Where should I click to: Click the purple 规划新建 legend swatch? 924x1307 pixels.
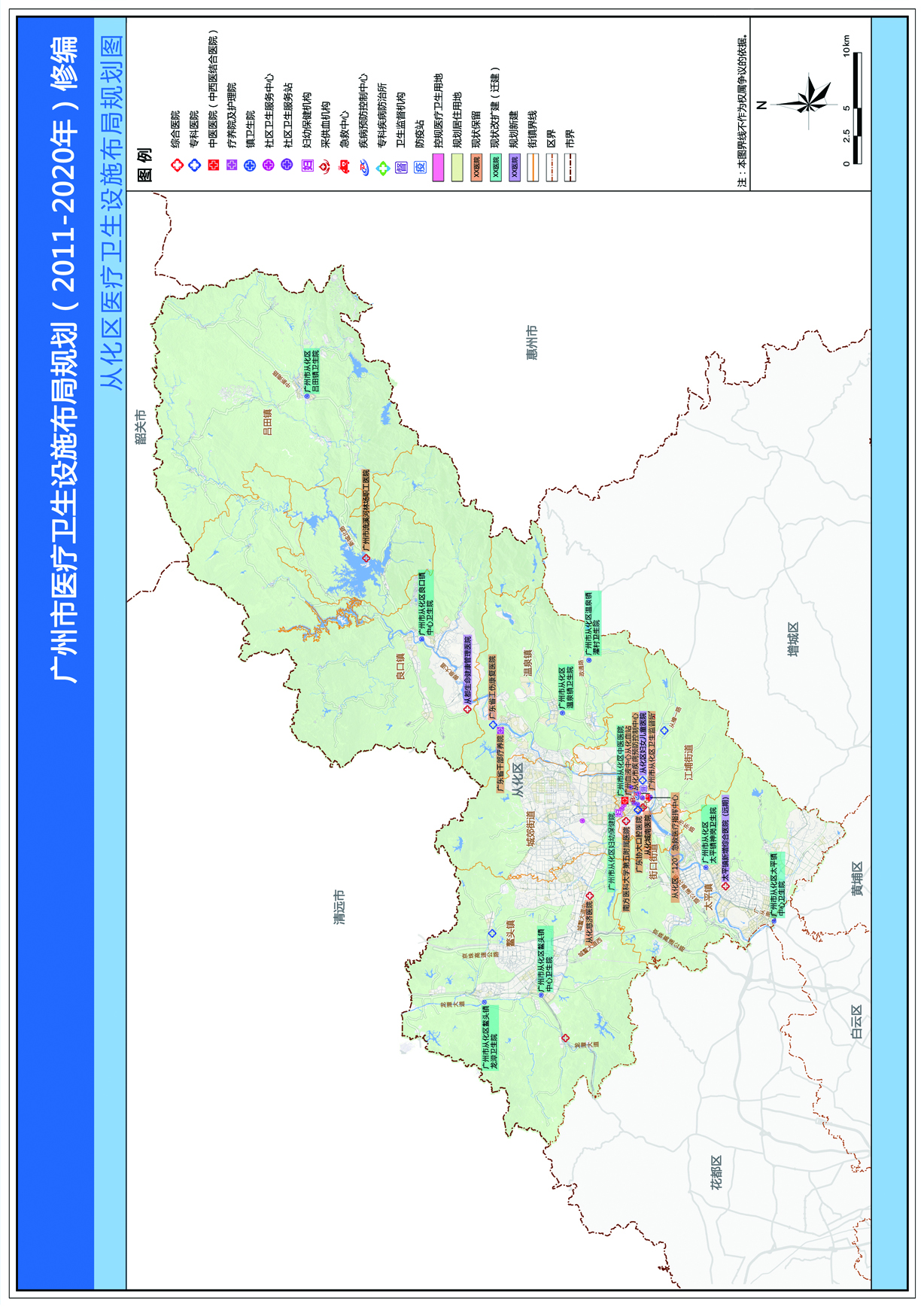(x=514, y=167)
